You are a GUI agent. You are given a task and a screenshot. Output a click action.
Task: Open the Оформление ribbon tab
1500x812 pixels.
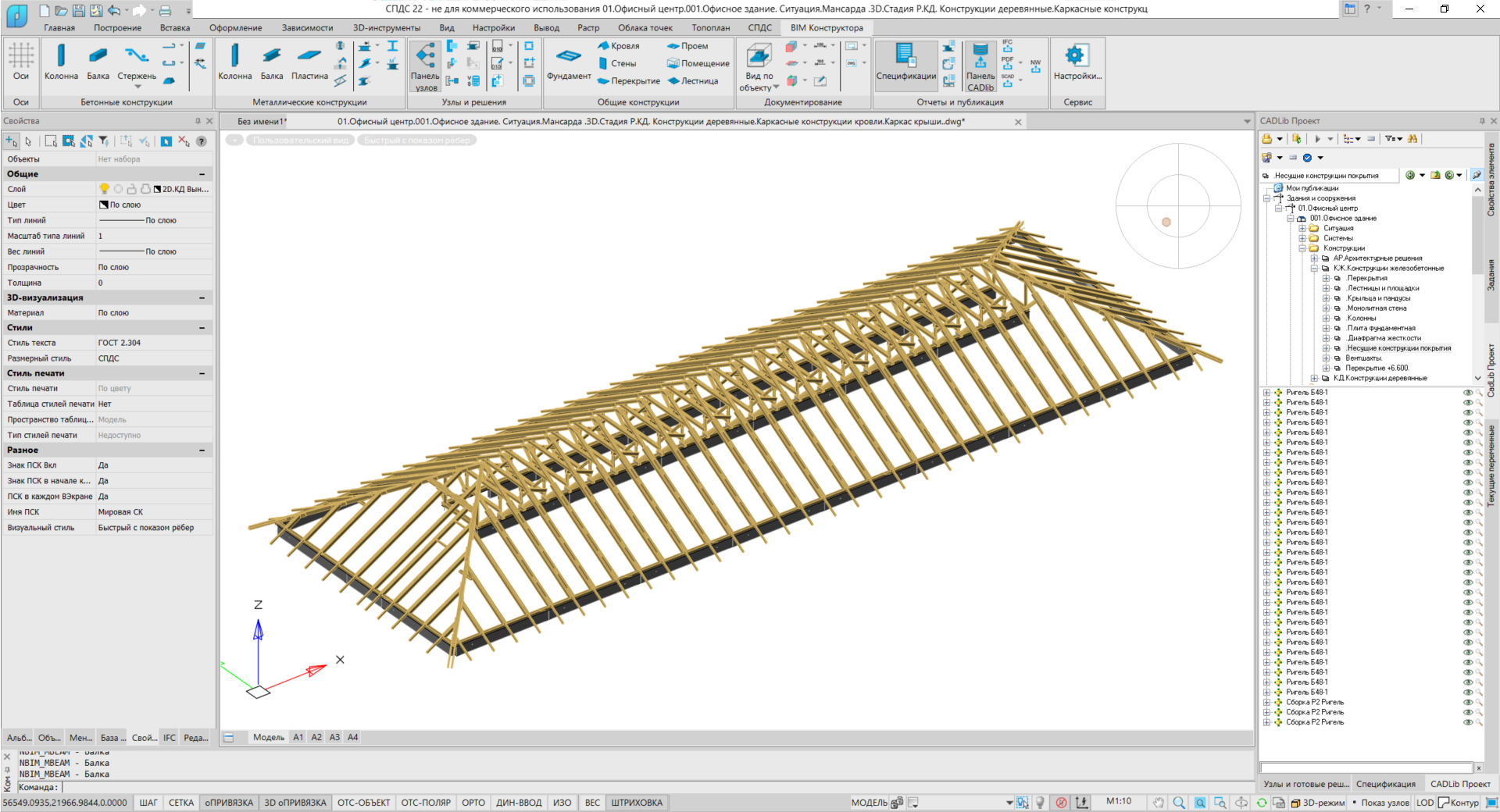pos(235,28)
